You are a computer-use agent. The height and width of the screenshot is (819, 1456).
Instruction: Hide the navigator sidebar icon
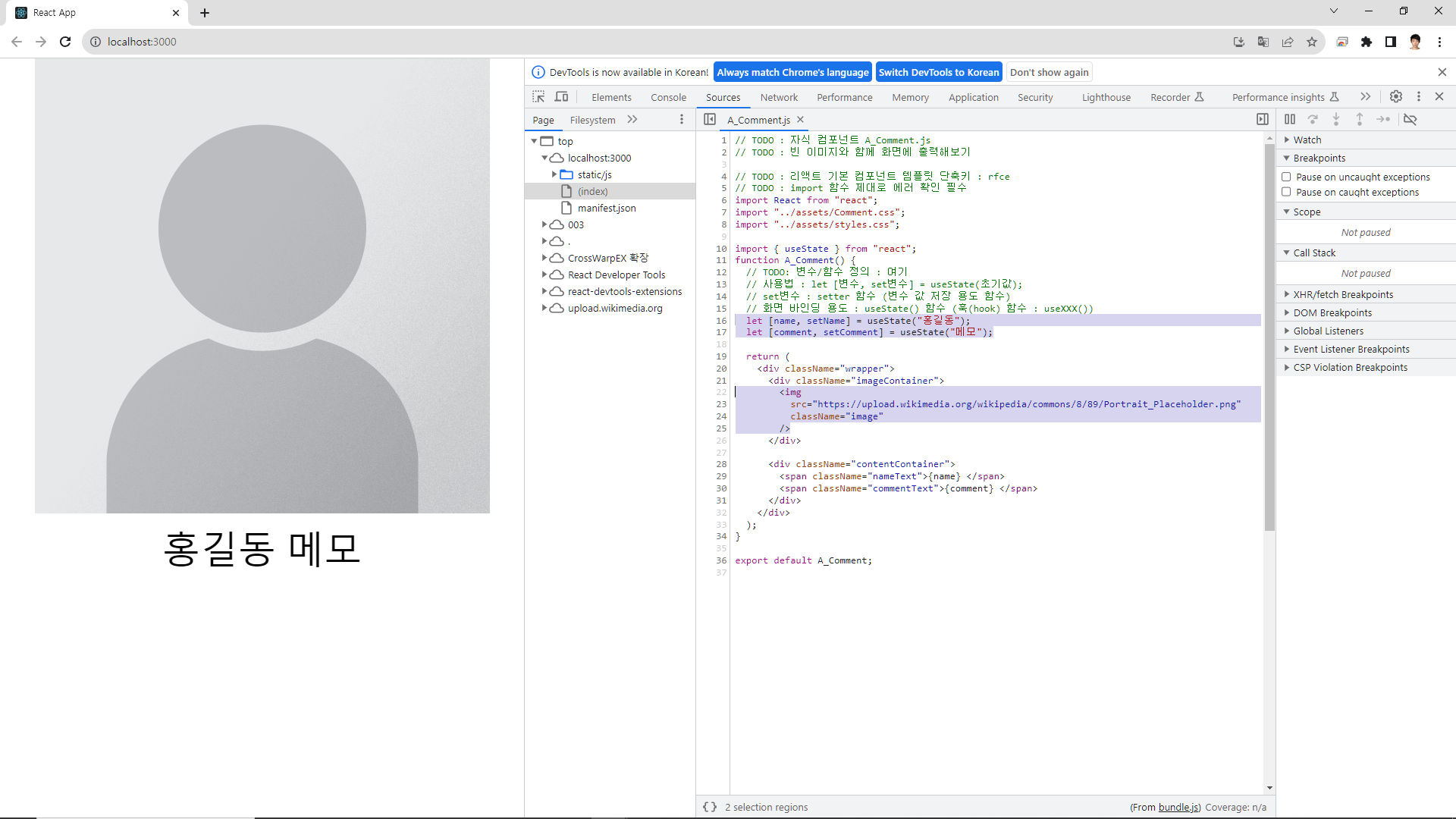710,120
